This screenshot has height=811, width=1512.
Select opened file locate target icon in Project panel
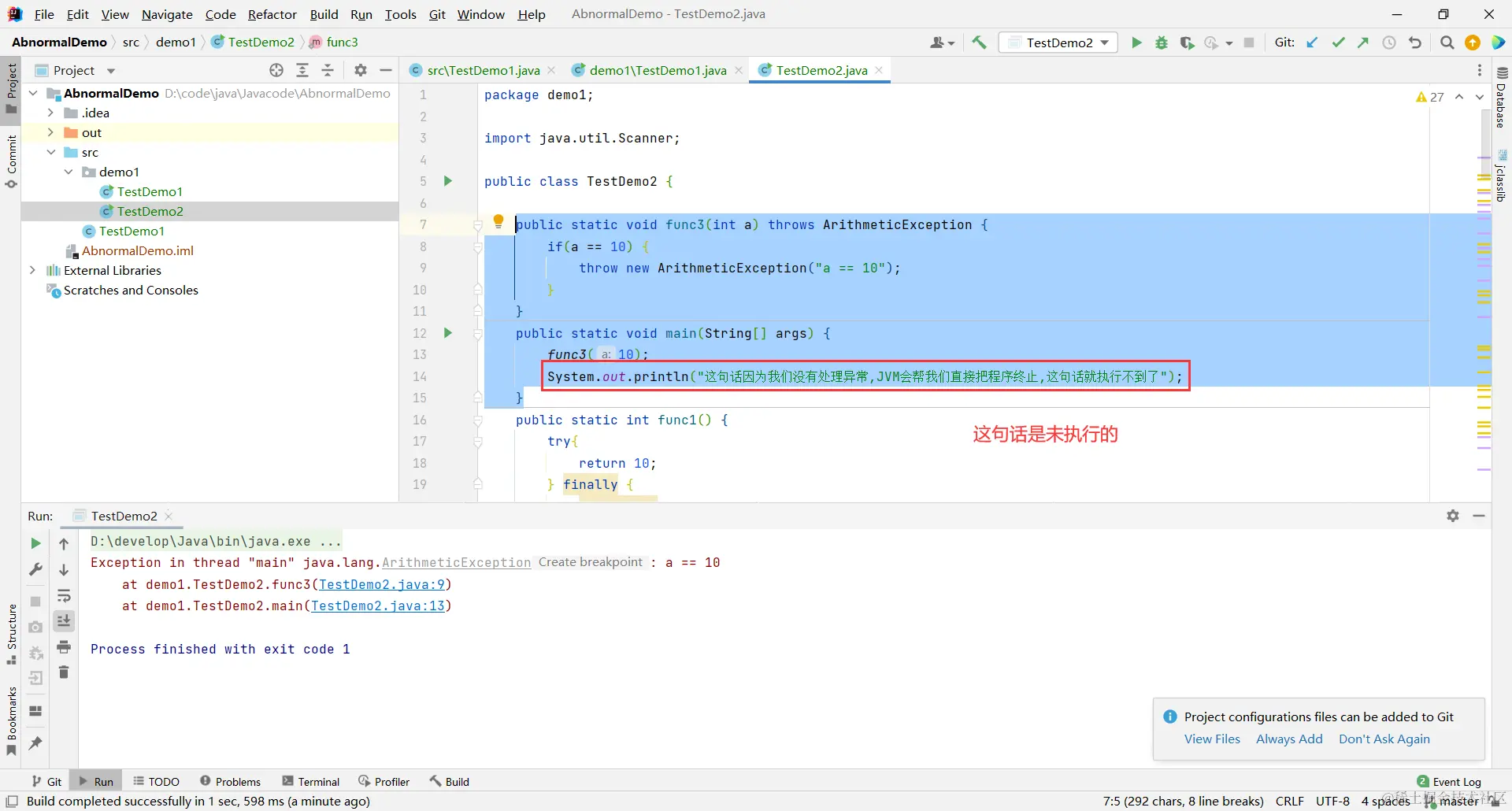tap(276, 70)
